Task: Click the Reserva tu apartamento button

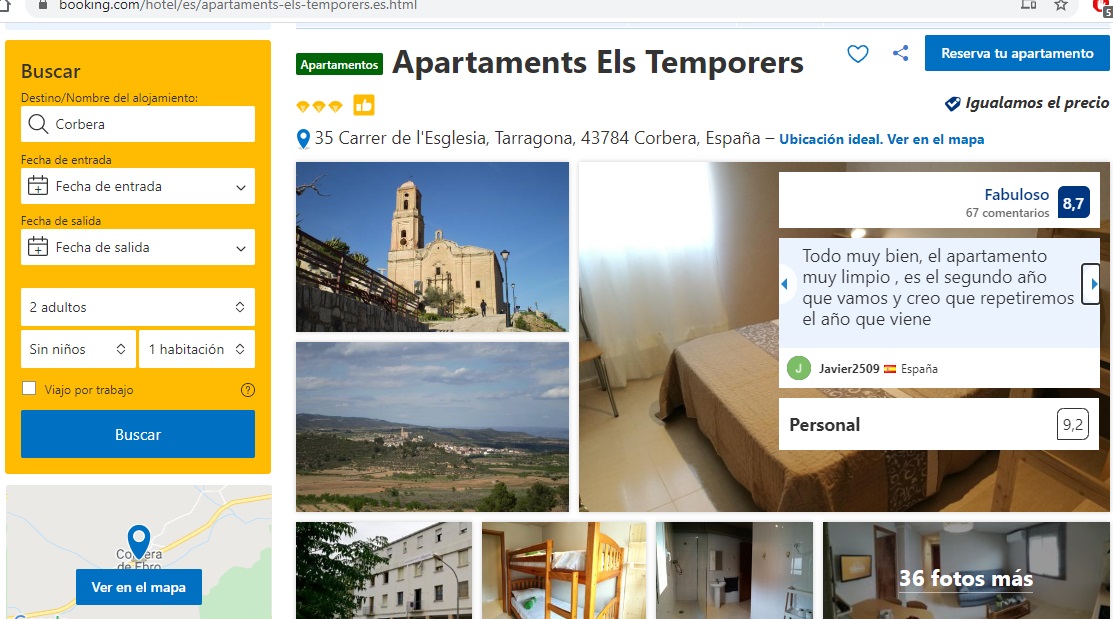Action: point(1016,53)
